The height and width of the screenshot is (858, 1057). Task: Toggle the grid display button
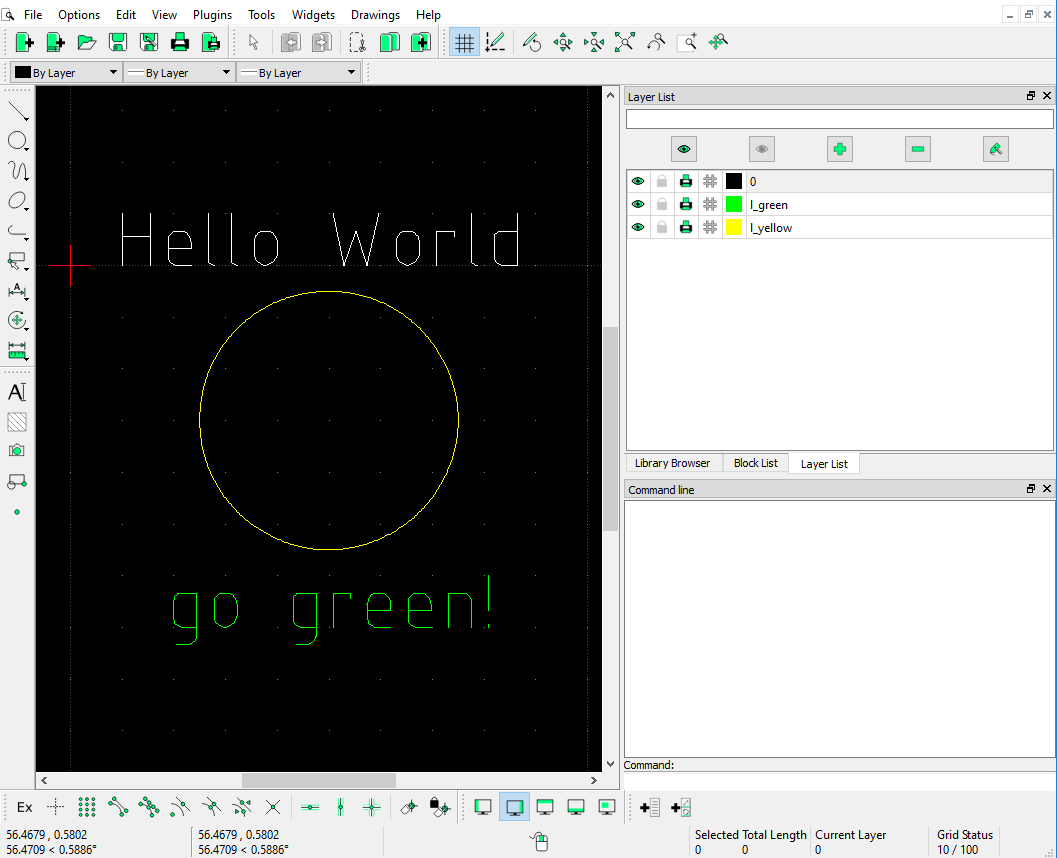pyautogui.click(x=464, y=42)
